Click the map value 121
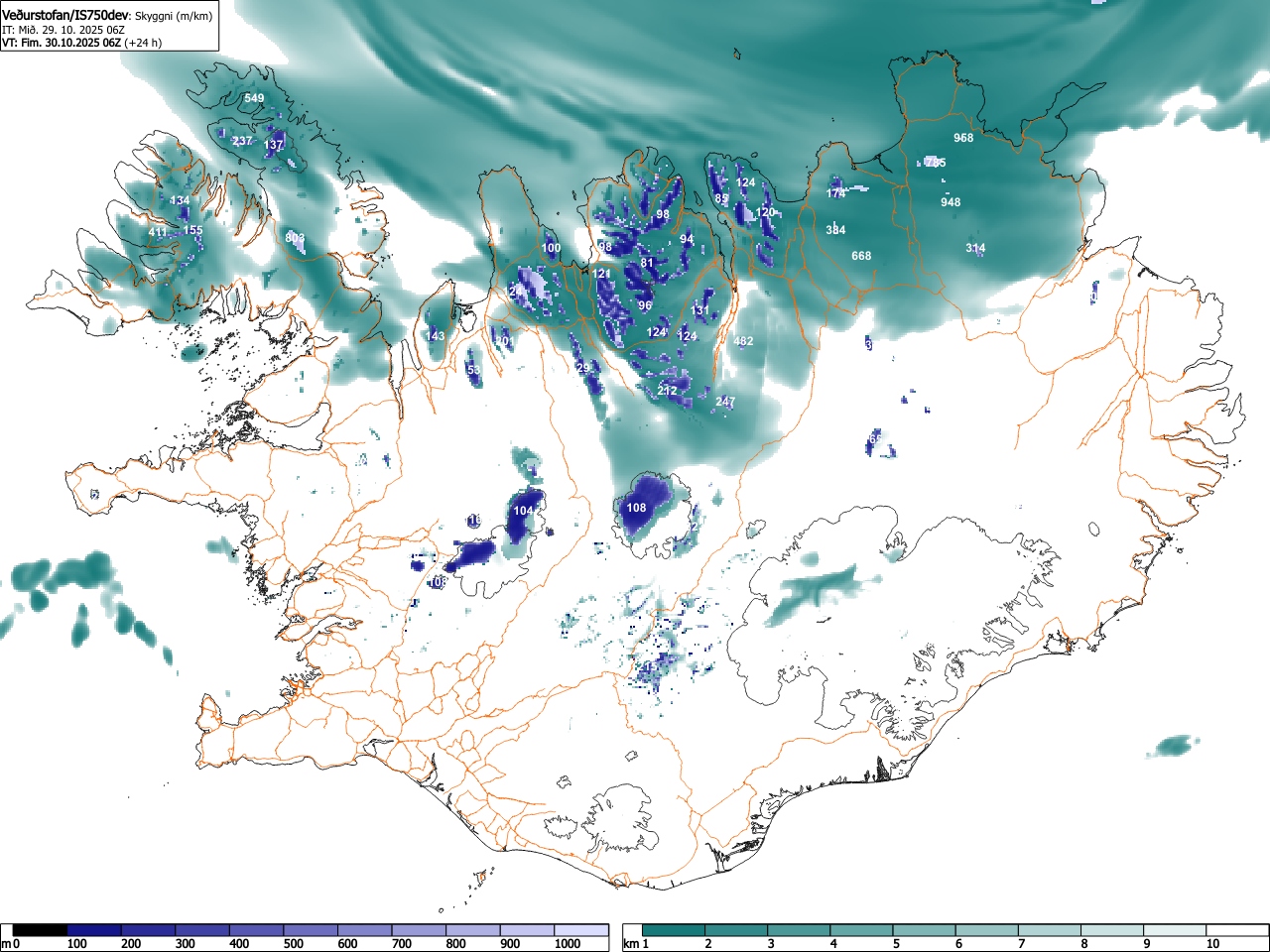The height and width of the screenshot is (952, 1270). point(602,274)
